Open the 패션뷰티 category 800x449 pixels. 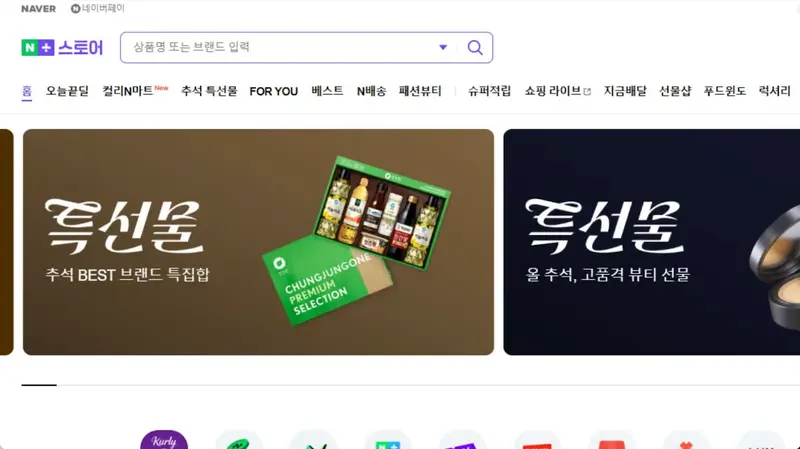pos(420,91)
